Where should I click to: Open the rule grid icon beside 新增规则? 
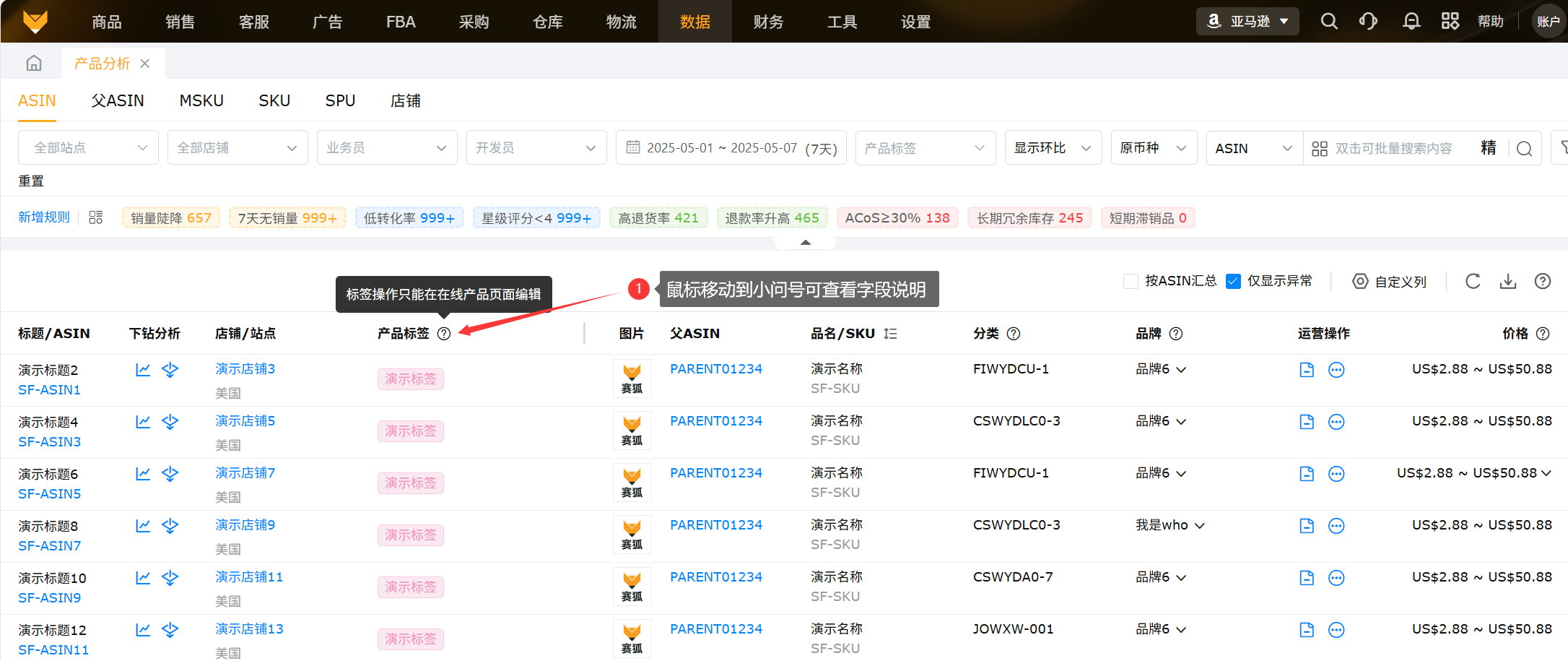(x=96, y=217)
